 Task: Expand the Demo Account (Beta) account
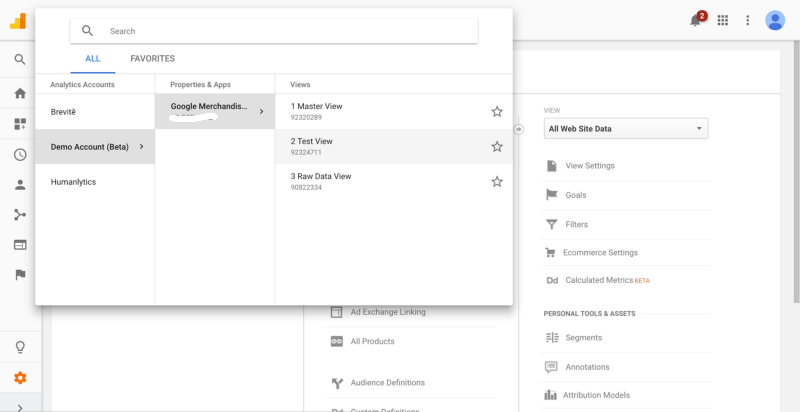point(95,147)
